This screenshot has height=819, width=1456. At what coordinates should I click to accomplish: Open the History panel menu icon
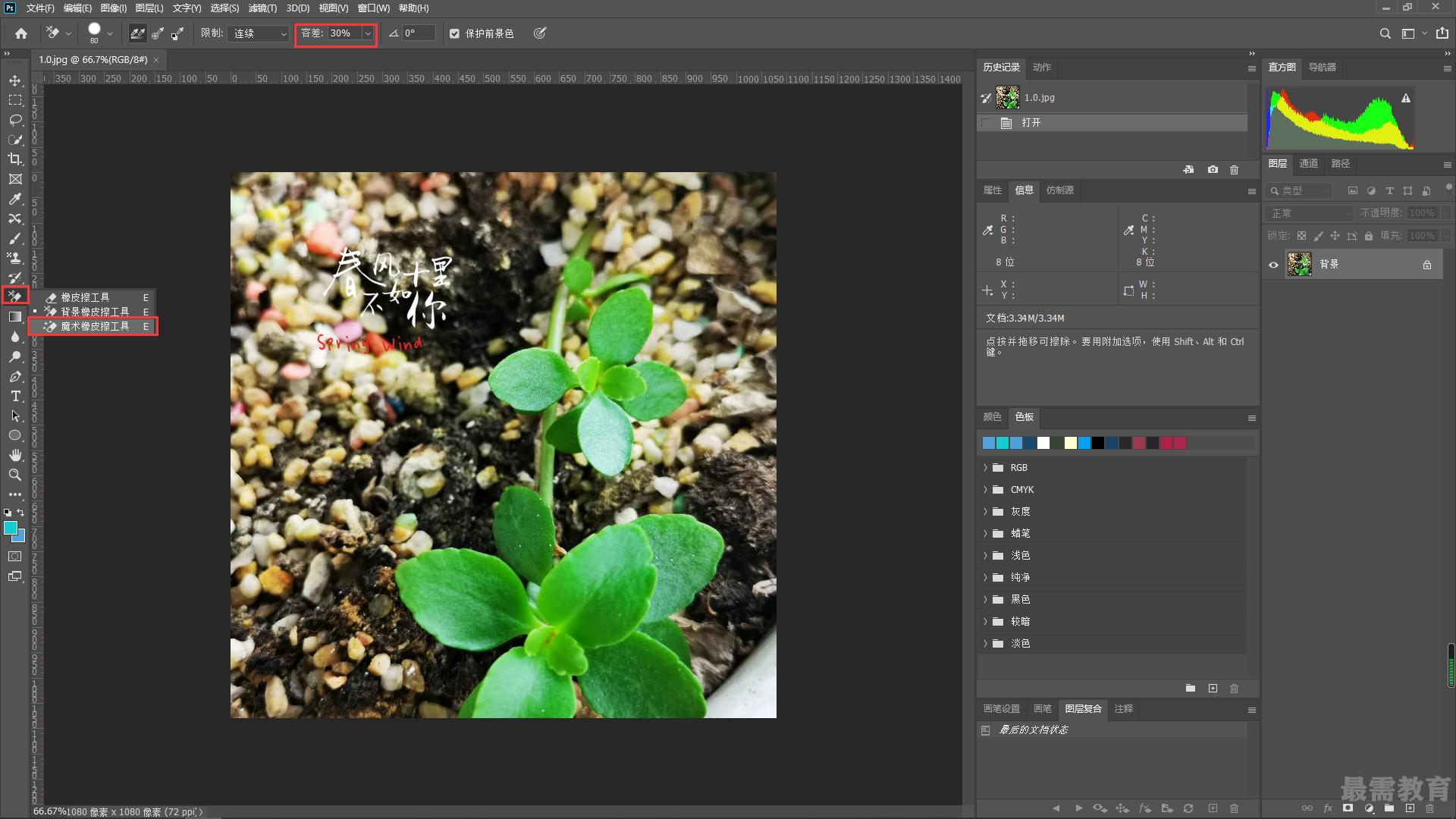[1252, 68]
